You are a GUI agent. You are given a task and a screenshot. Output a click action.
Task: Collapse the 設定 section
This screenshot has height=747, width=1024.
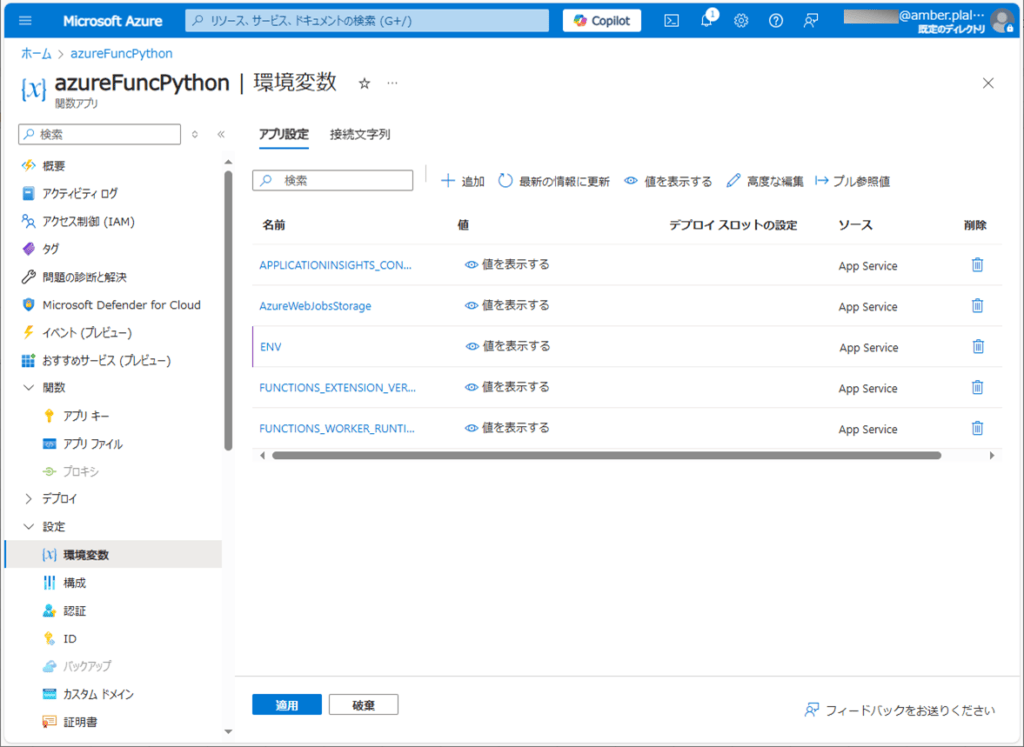click(29, 526)
